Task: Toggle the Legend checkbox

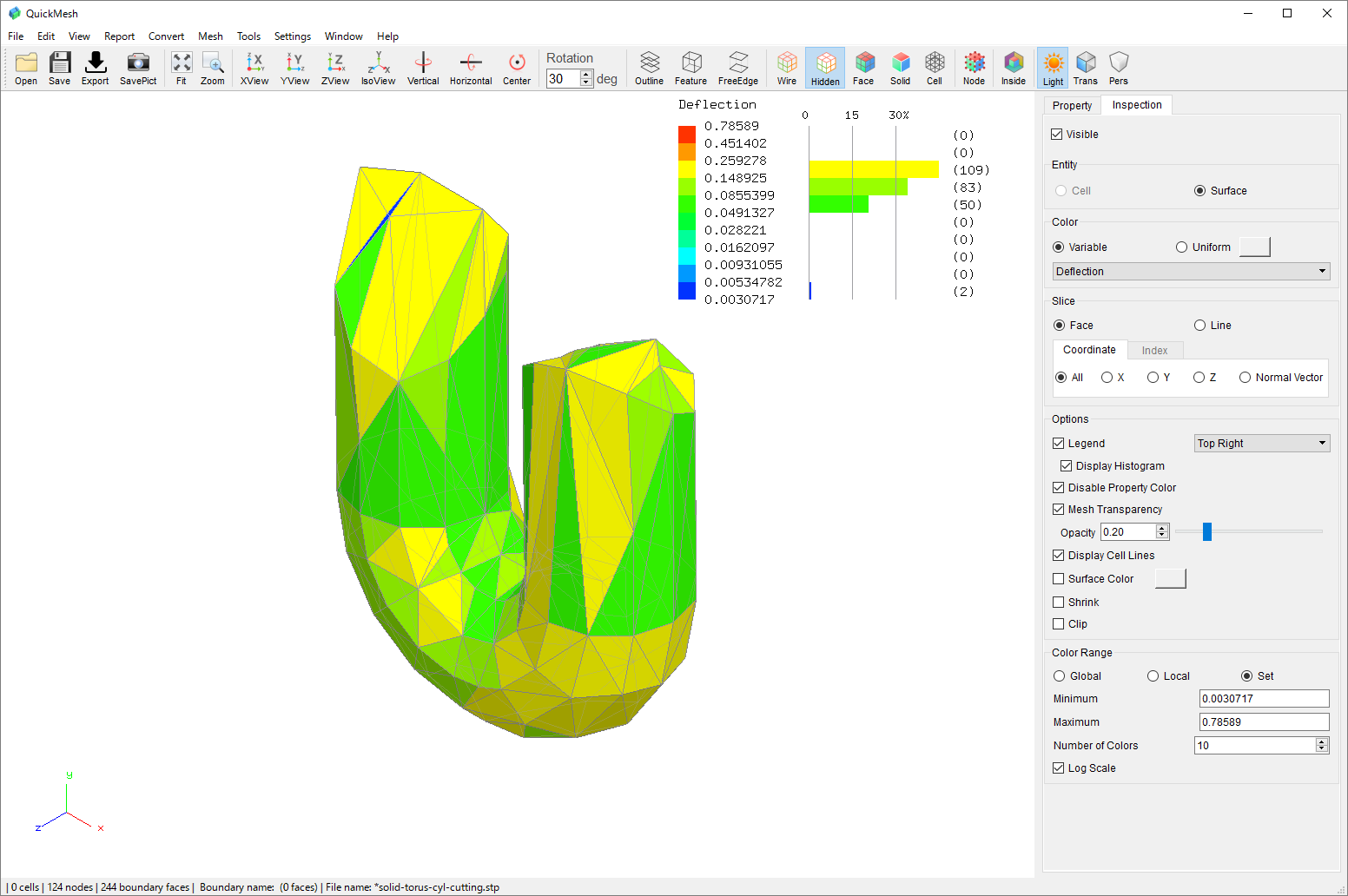Action: (x=1058, y=444)
